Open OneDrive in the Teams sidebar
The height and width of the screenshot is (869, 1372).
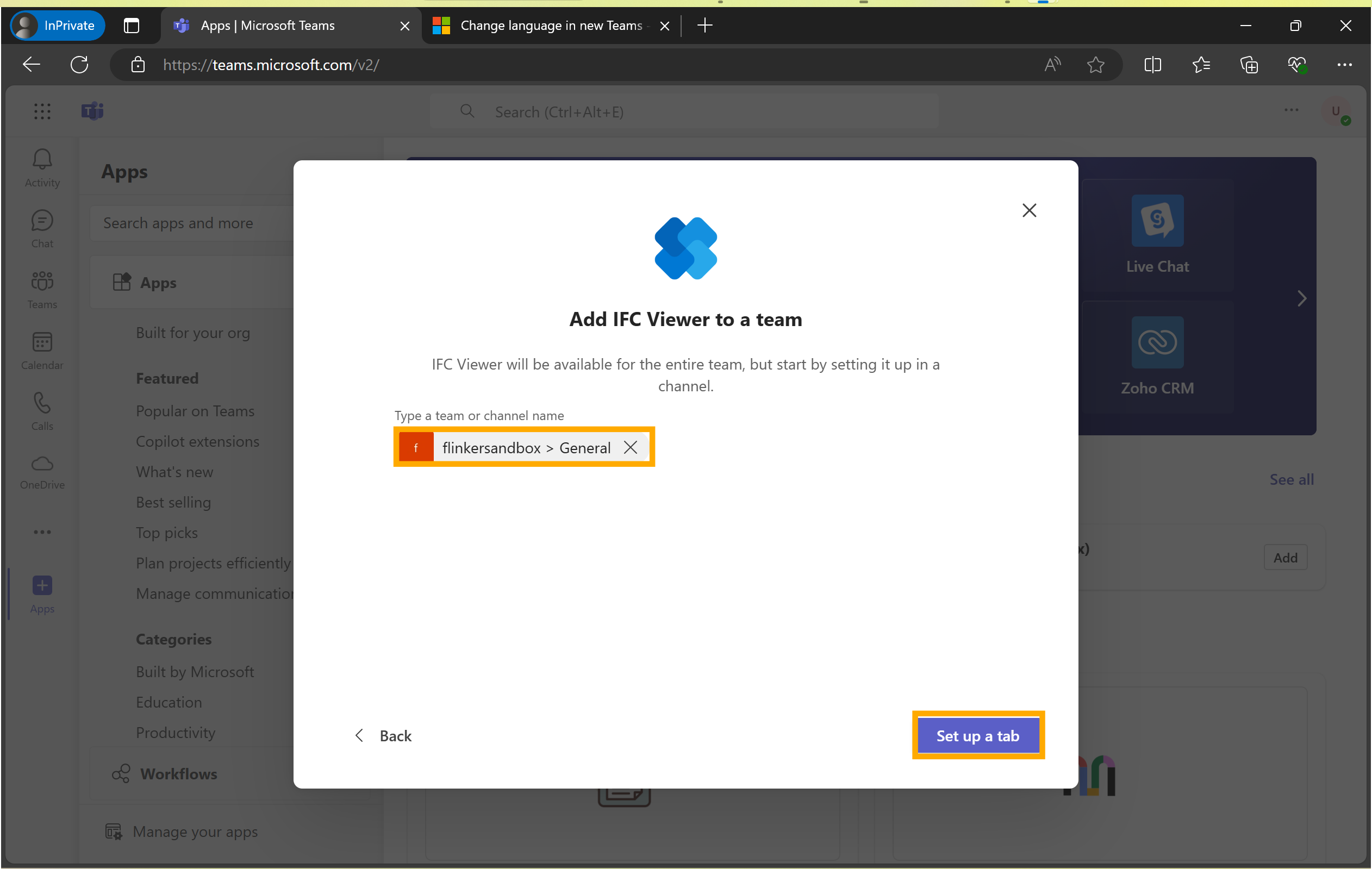[42, 472]
